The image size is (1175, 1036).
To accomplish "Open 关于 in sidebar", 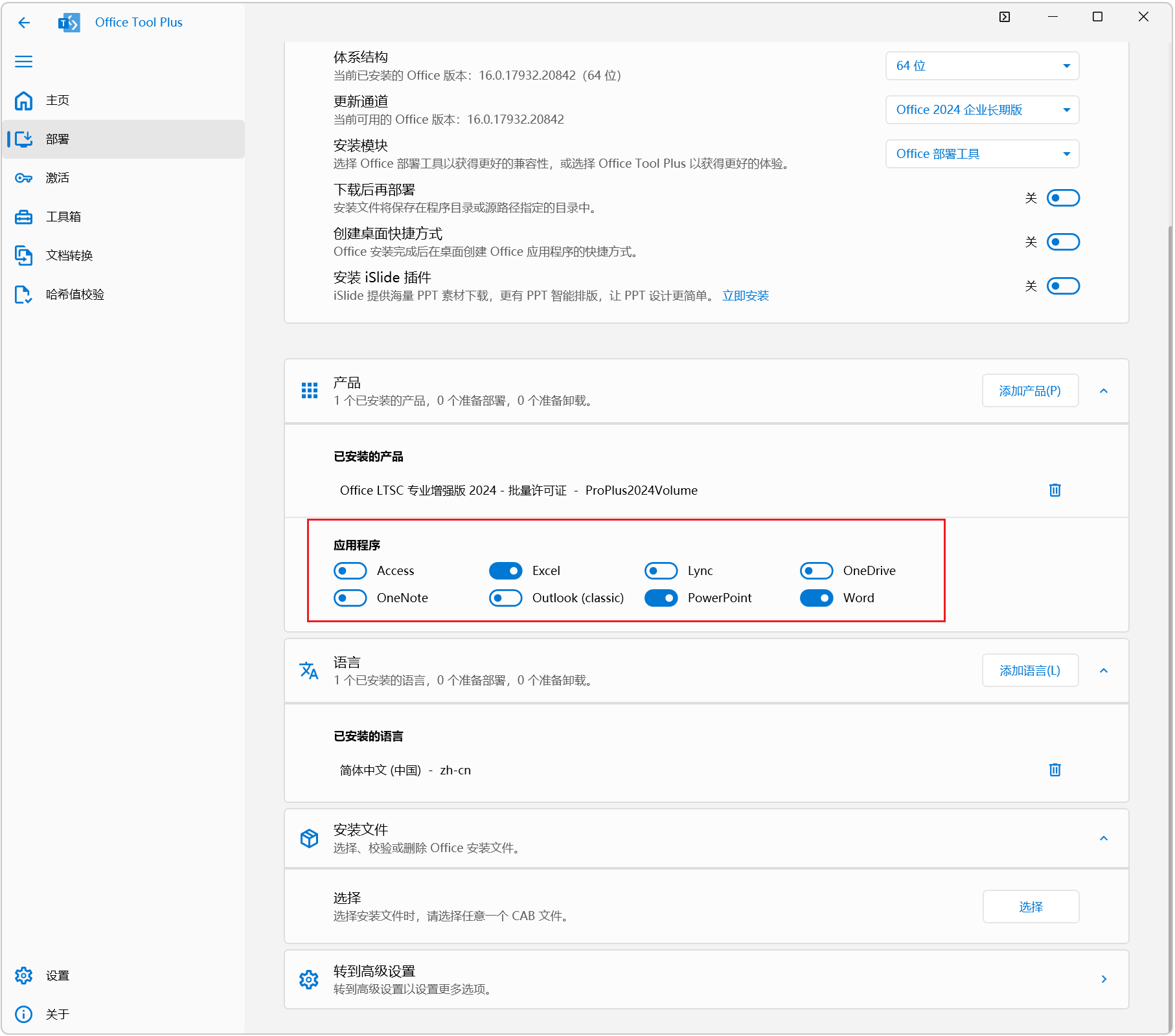I will click(123, 1015).
